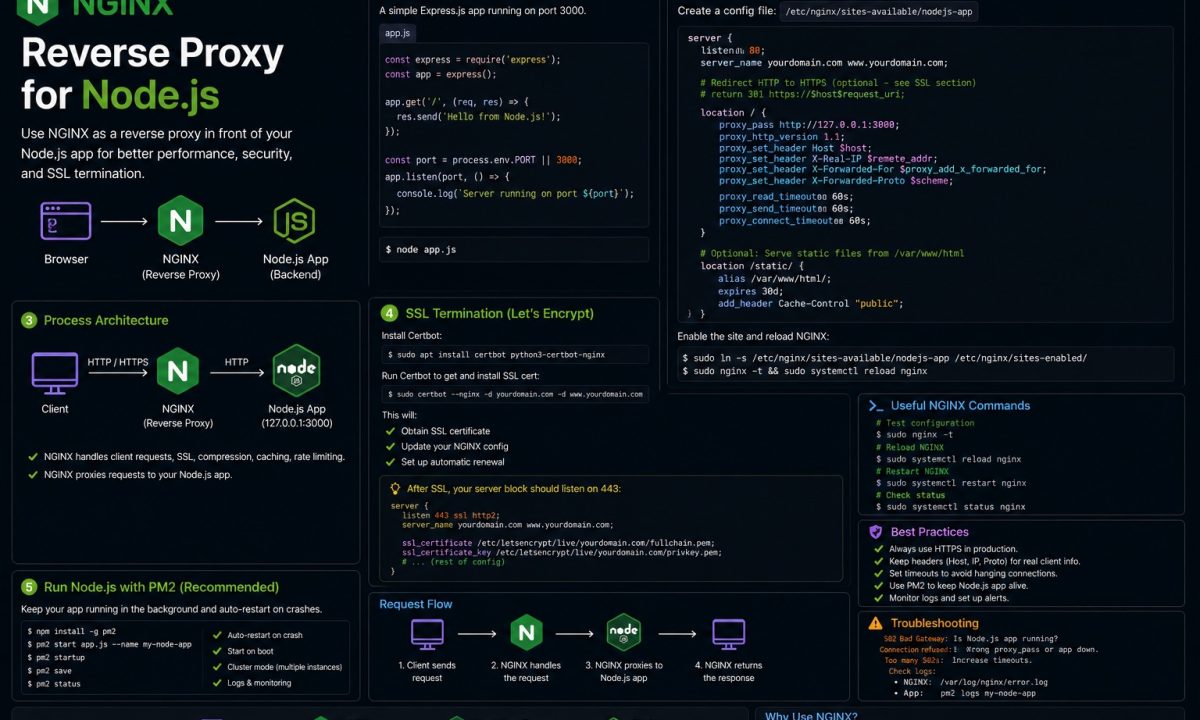Click the checkmark beside 'Logs & monitoring'
Screen dimensions: 1200x720
pos(217,683)
